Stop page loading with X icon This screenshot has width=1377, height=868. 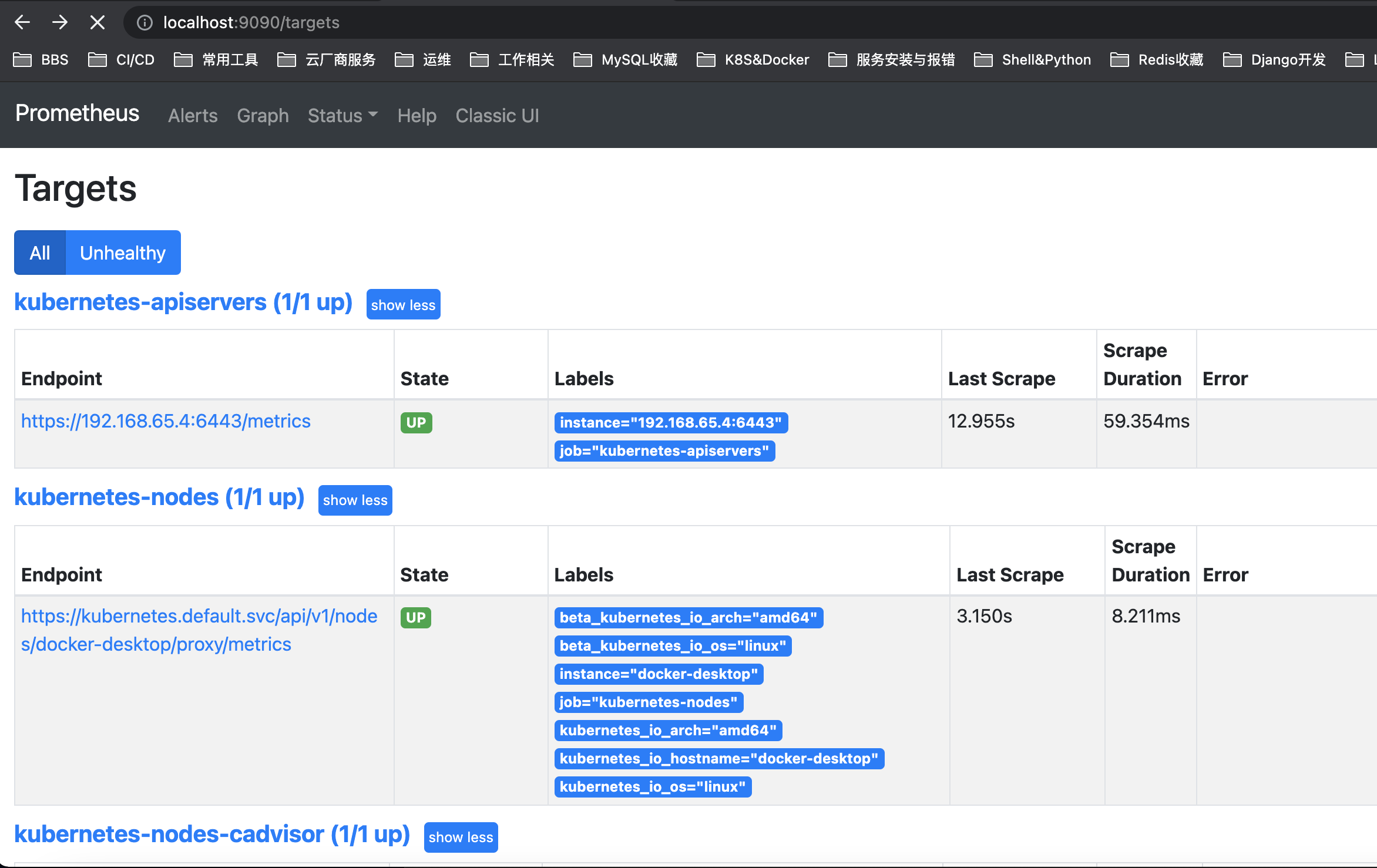coord(98,22)
